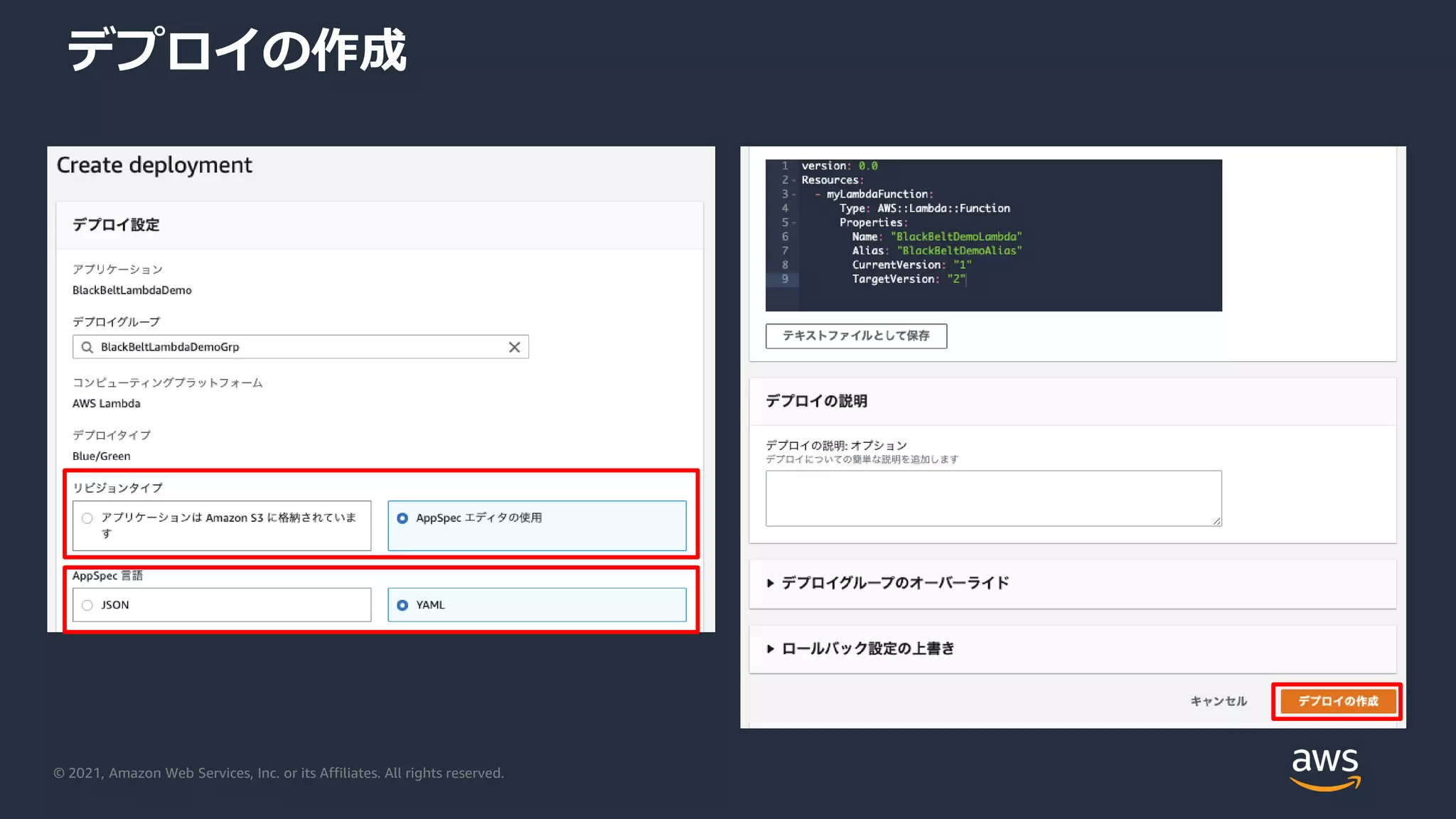The width and height of the screenshot is (1456, 819).
Task: Click the キャンセル button
Action: click(1219, 701)
